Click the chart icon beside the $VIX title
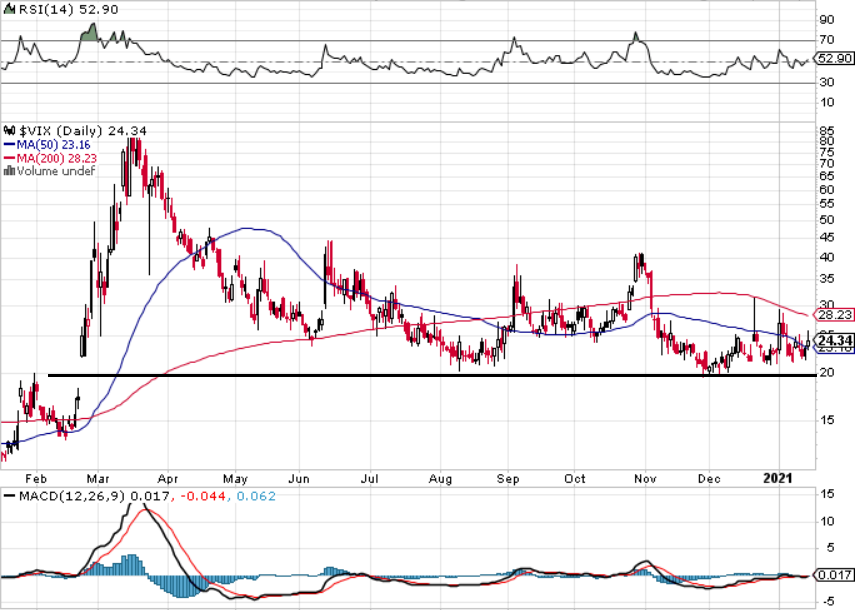Image resolution: width=866 pixels, height=610 pixels. (x=10, y=131)
